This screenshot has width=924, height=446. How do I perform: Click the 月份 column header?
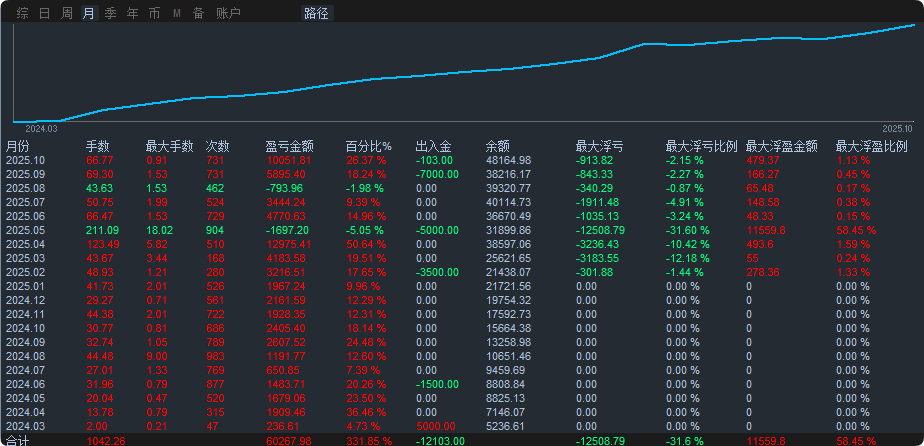click(x=17, y=146)
